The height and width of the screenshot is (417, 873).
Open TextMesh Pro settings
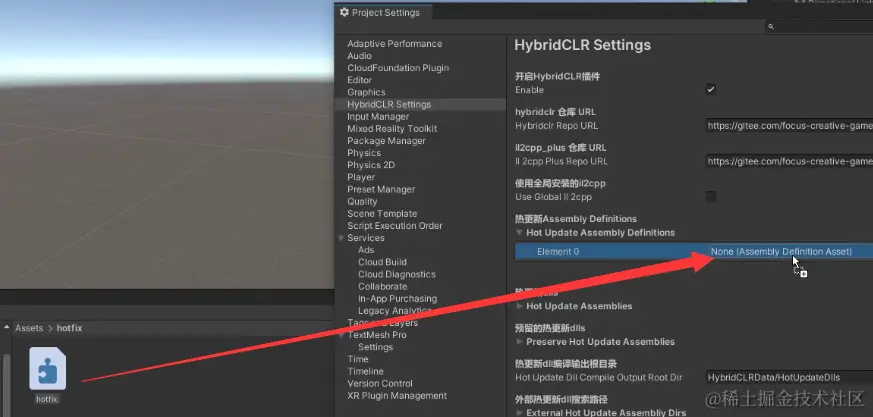(376, 335)
